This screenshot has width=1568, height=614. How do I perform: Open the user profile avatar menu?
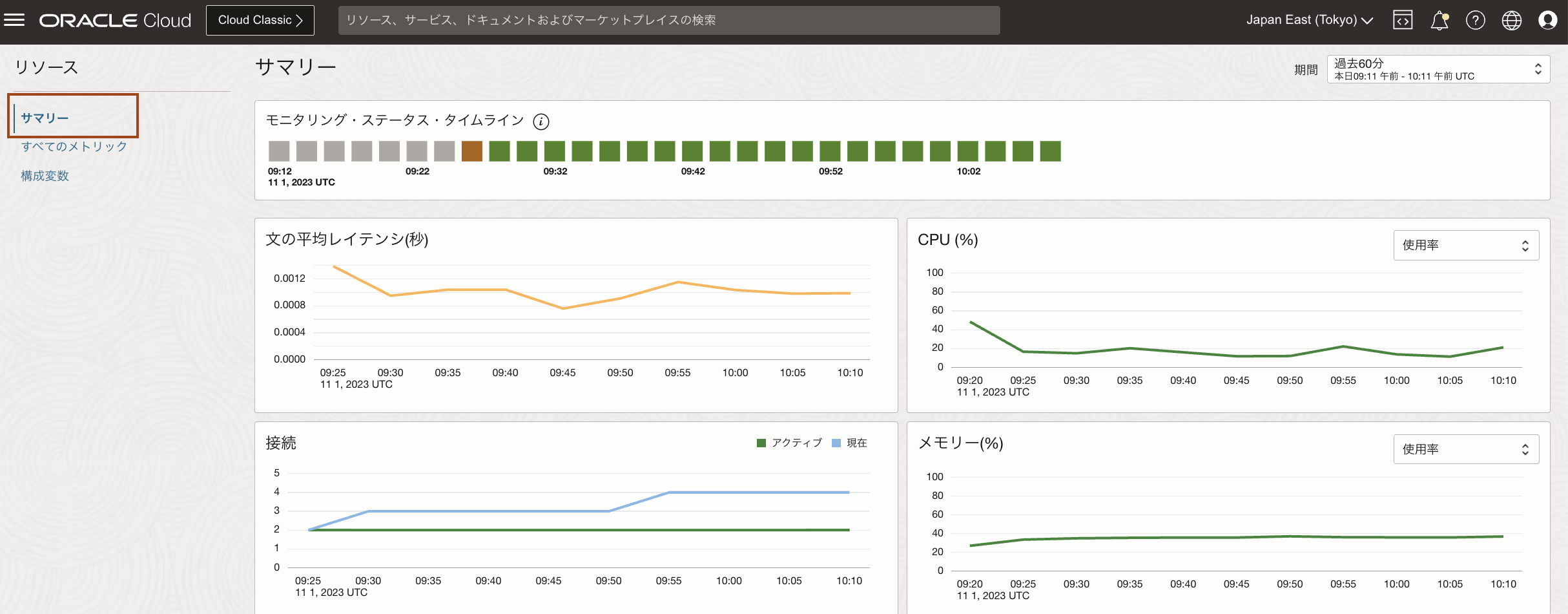coord(1547,21)
